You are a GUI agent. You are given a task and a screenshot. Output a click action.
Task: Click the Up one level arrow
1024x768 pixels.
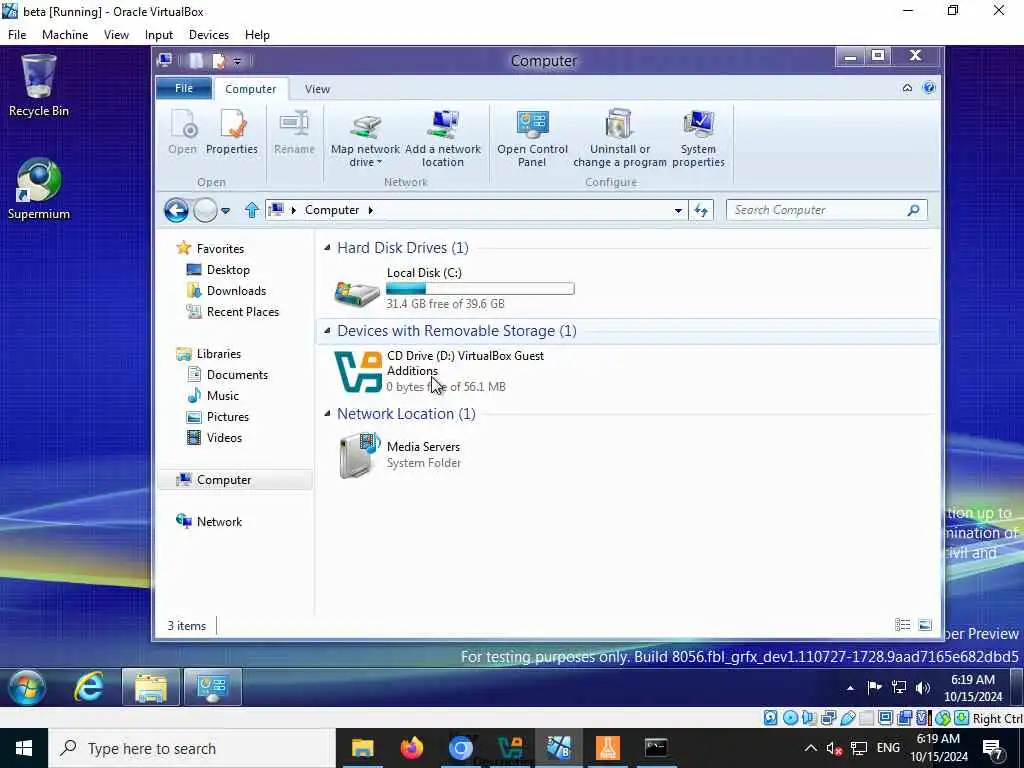point(251,210)
